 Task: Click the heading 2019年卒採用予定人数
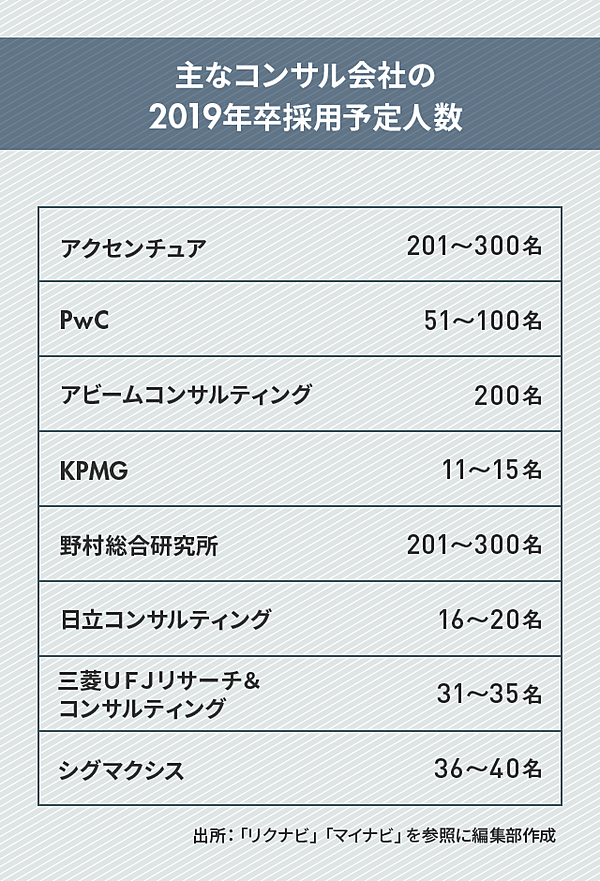300,117
